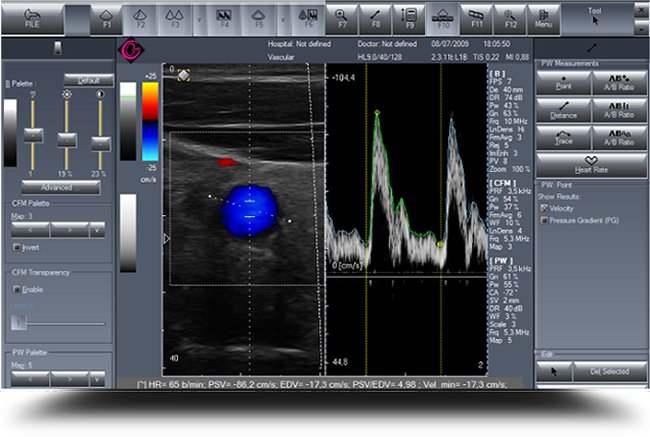Open the PW Palette map dropdown arrow

(97, 378)
